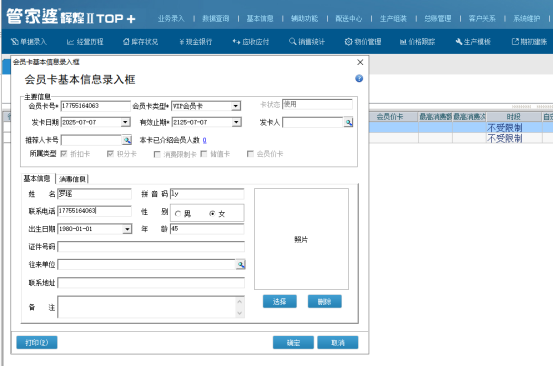Open the 库存状况 toolbar shortcut
The width and height of the screenshot is (553, 366).
point(140,42)
